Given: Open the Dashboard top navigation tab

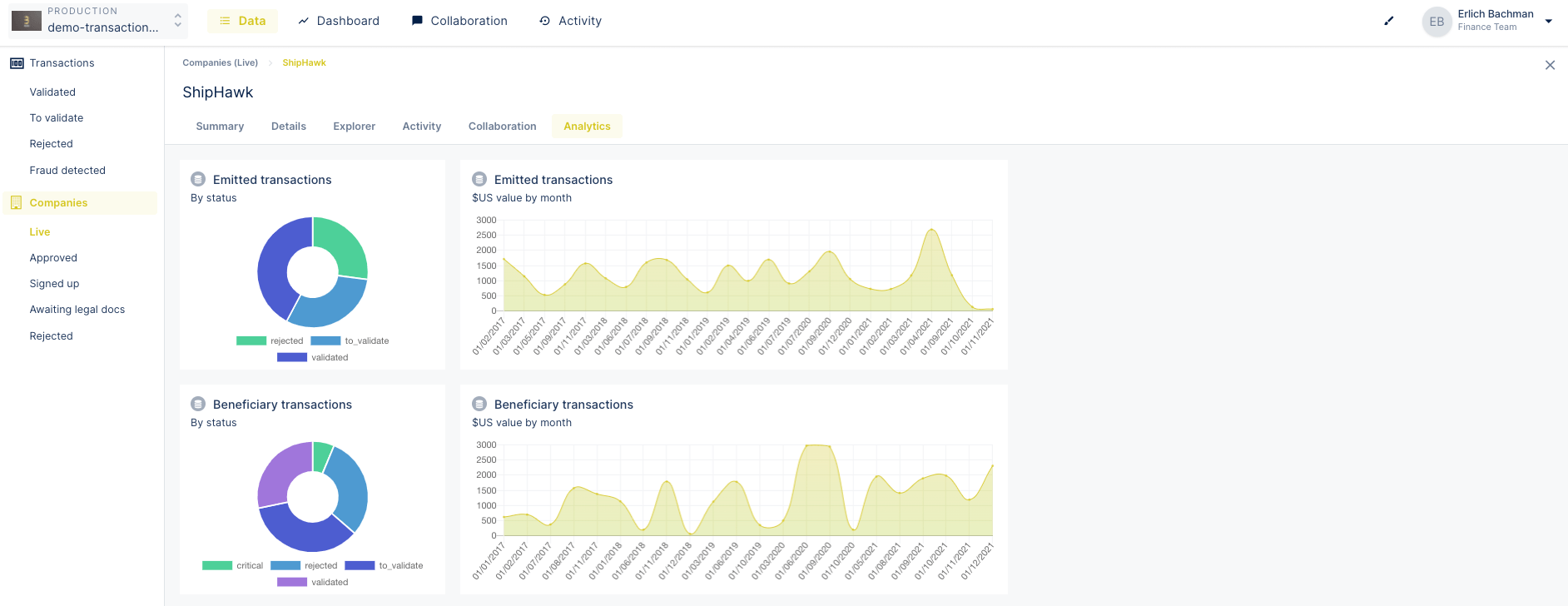Looking at the screenshot, I should click(339, 21).
